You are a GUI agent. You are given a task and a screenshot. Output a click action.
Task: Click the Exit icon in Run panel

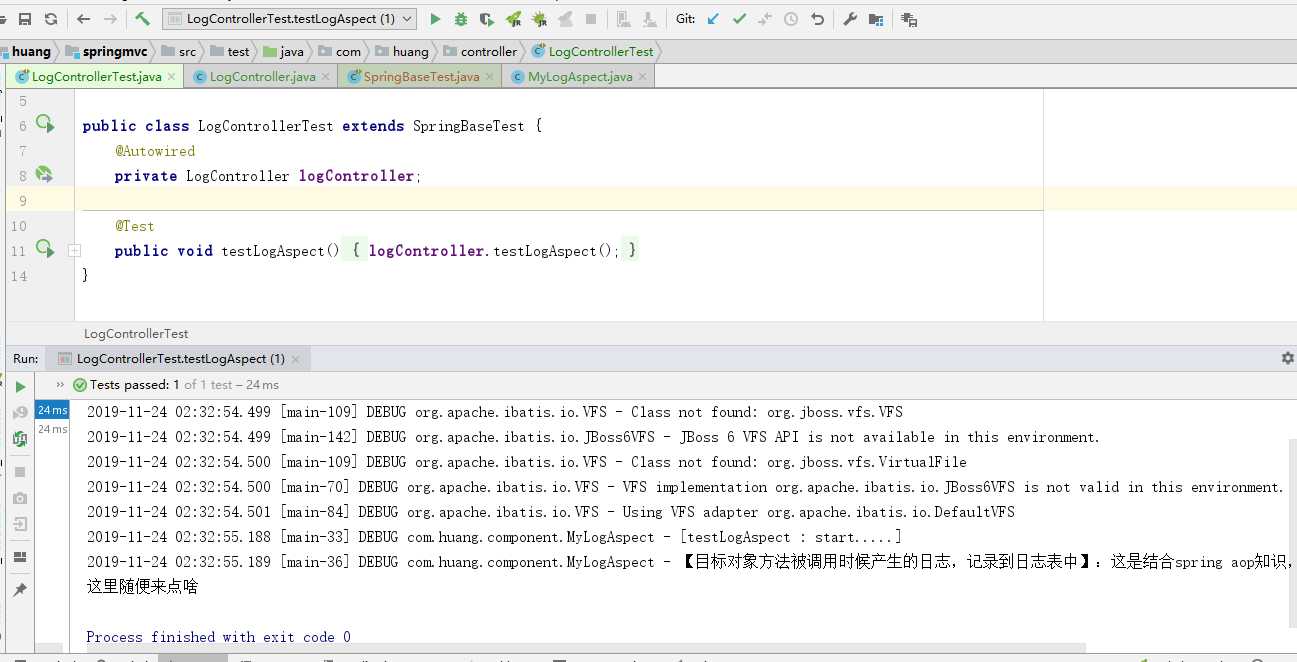click(x=20, y=524)
